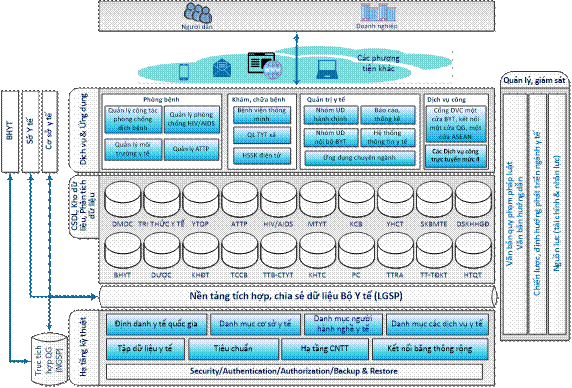Select the Trục tích hợp QG (NGSP) cylinder

click(49, 359)
